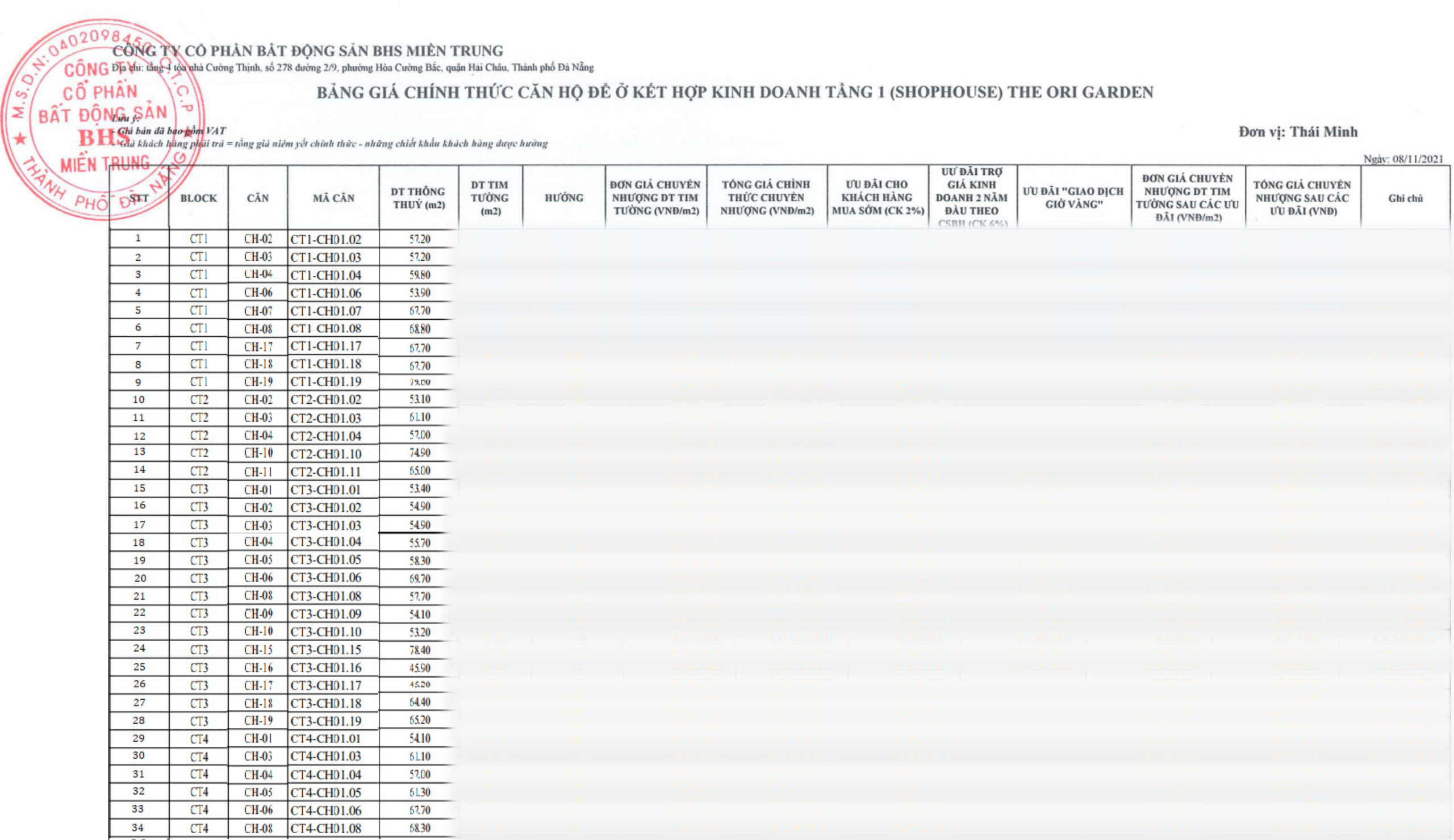Click area '45.90' in the CT3-CH01.16 row
Screen dimensions: 1454x840
tap(420, 668)
